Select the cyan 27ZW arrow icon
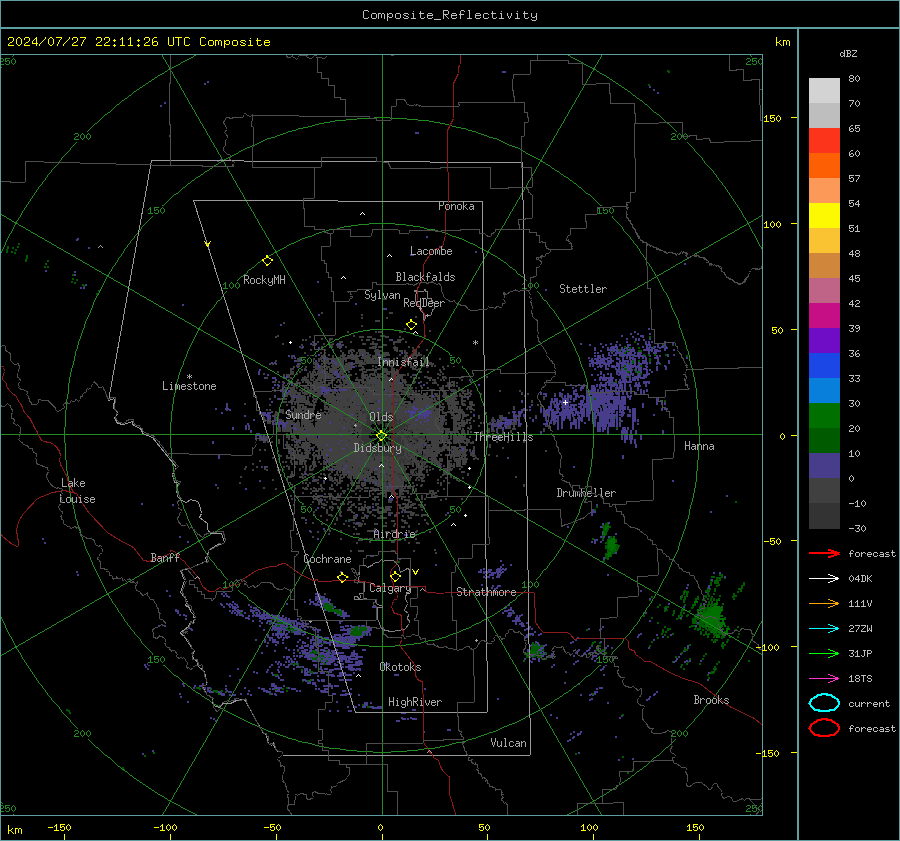 tap(824, 629)
